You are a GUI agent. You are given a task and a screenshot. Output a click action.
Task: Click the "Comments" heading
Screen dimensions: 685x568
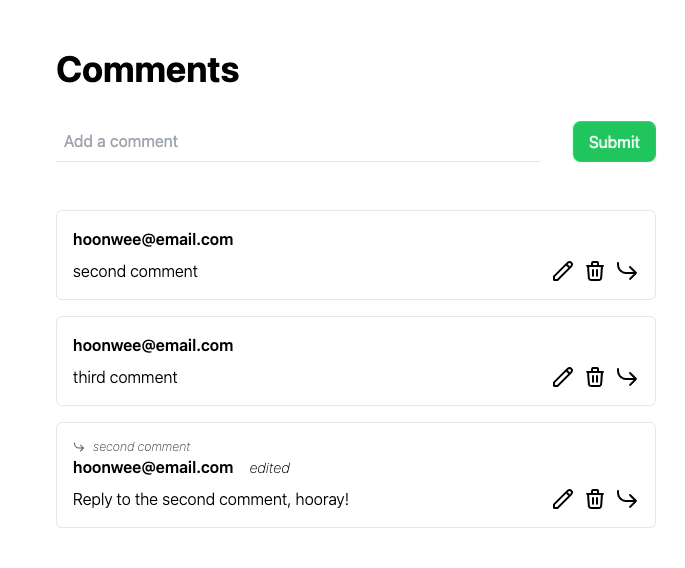(x=148, y=70)
